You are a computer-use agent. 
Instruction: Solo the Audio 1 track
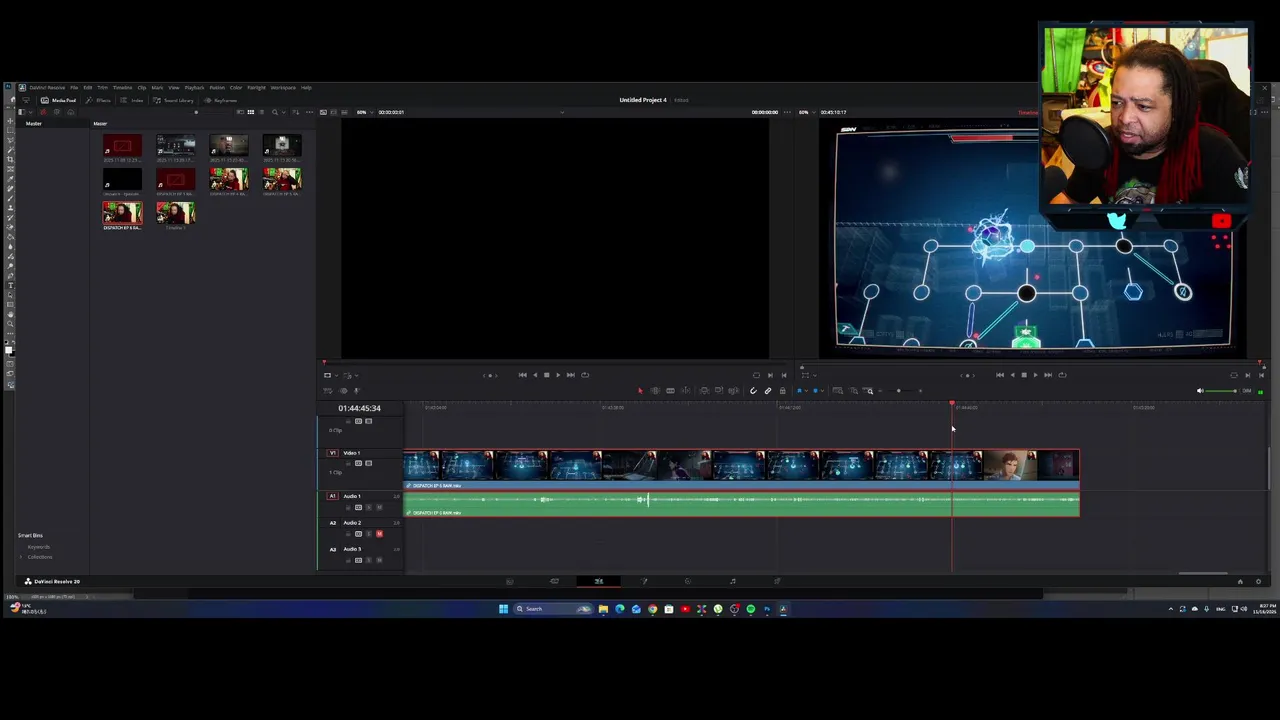(x=369, y=507)
